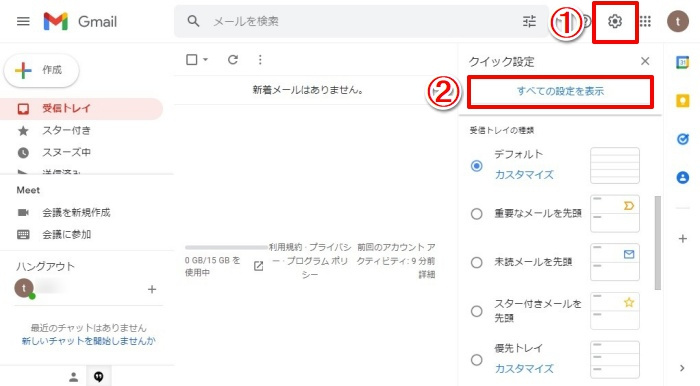Screen dimensions: 700x386
Task: Show search options filter icon
Action: click(x=529, y=21)
